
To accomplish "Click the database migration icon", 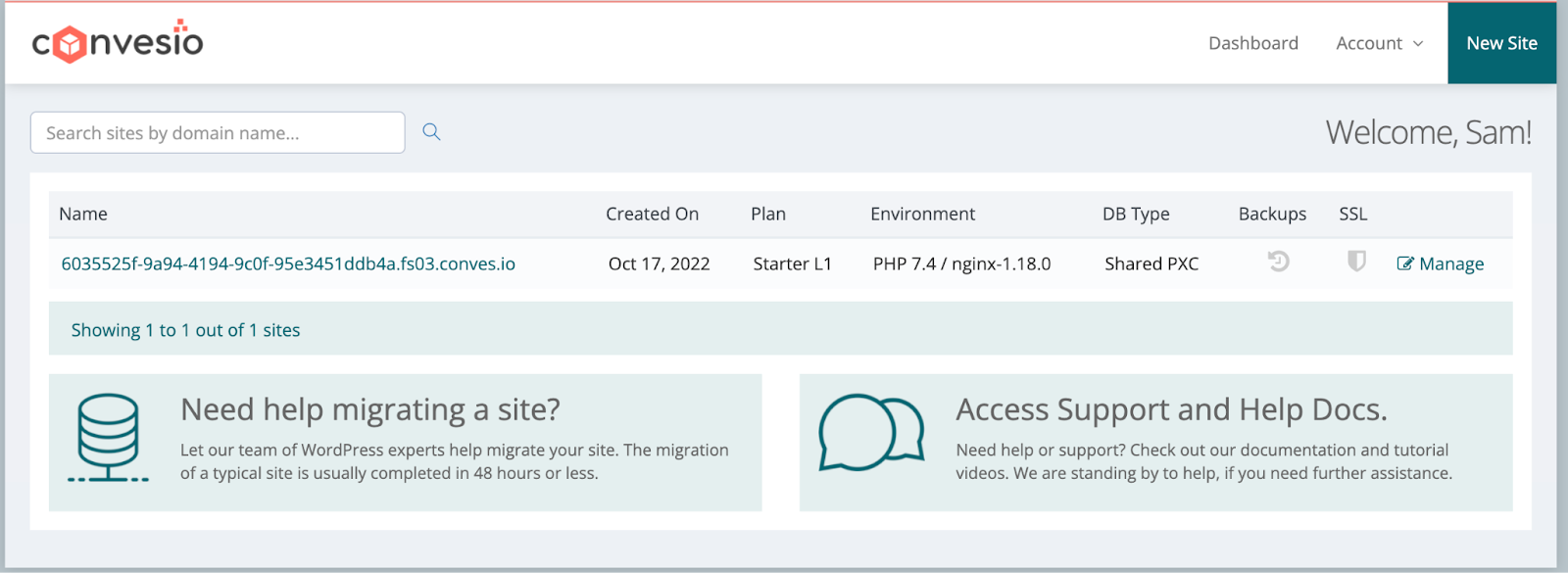I will click(108, 438).
